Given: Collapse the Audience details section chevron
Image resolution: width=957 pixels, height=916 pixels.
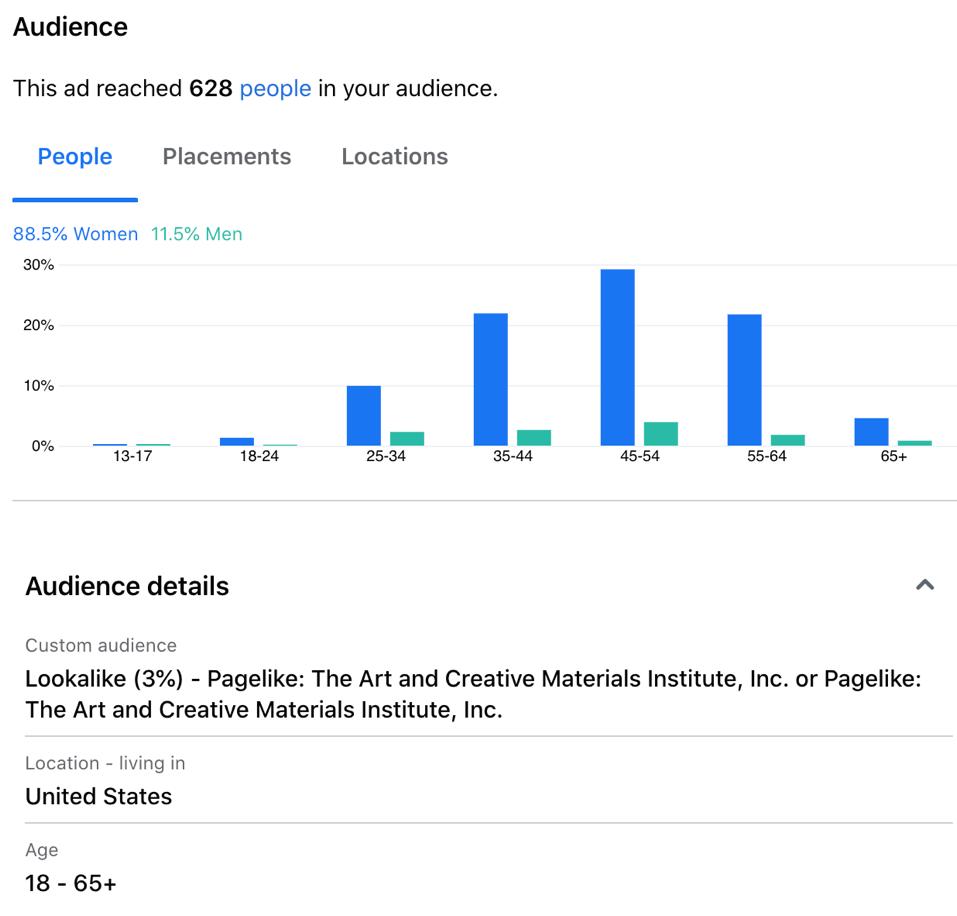Looking at the screenshot, I should pyautogui.click(x=925, y=585).
